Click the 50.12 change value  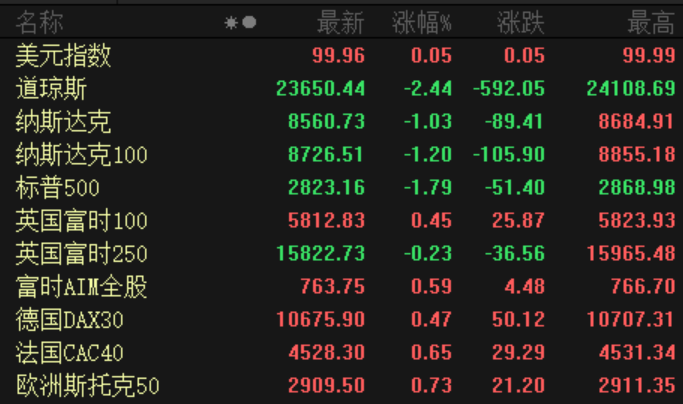pyautogui.click(x=518, y=319)
